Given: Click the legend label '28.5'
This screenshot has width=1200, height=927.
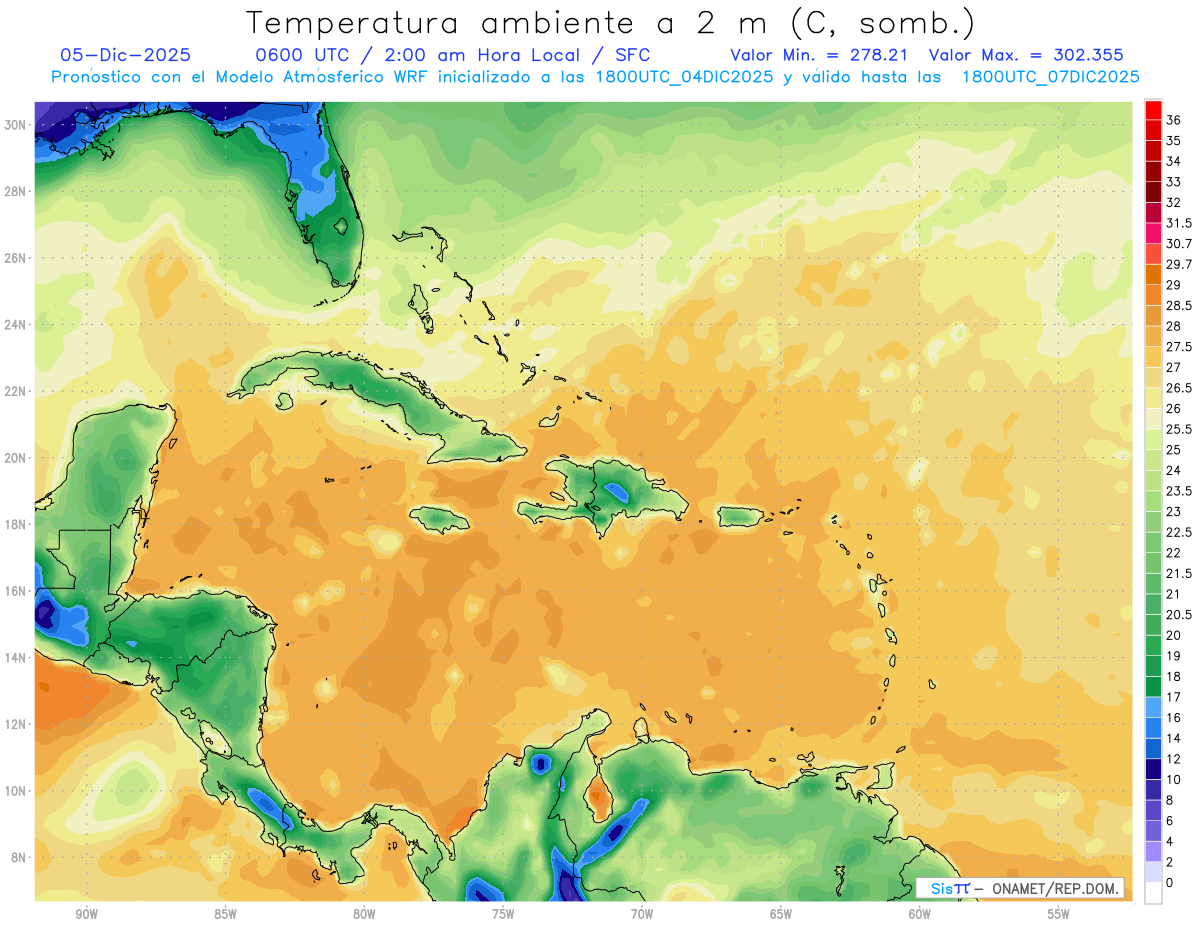Looking at the screenshot, I should [1179, 305].
